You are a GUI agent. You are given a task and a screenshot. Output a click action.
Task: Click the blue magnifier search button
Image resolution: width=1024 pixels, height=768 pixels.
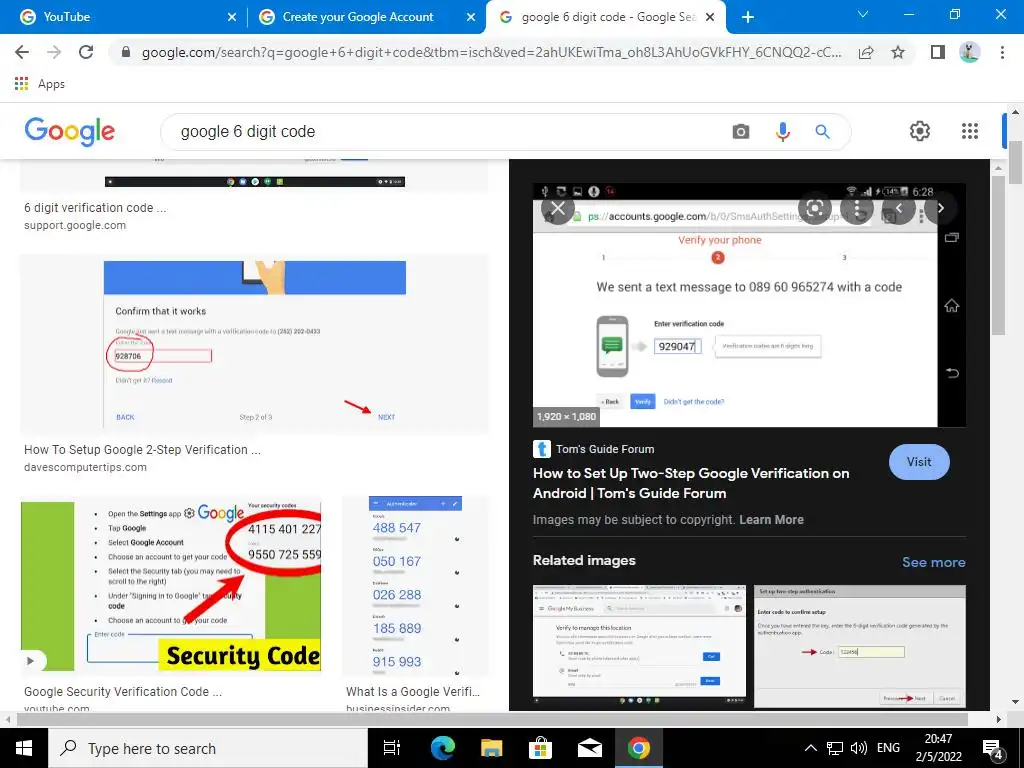822,132
